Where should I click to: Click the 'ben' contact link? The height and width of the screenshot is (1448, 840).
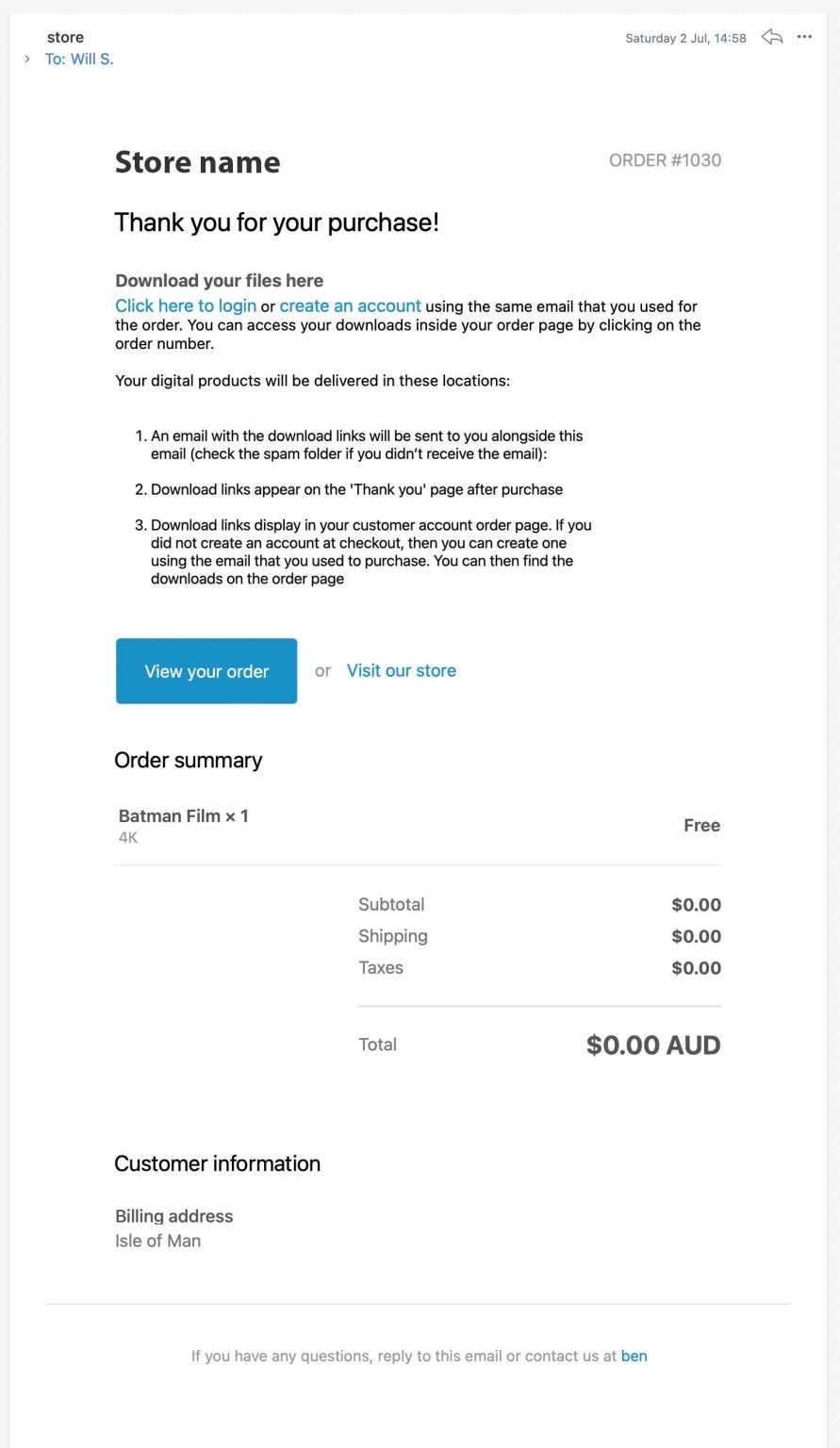(634, 1357)
